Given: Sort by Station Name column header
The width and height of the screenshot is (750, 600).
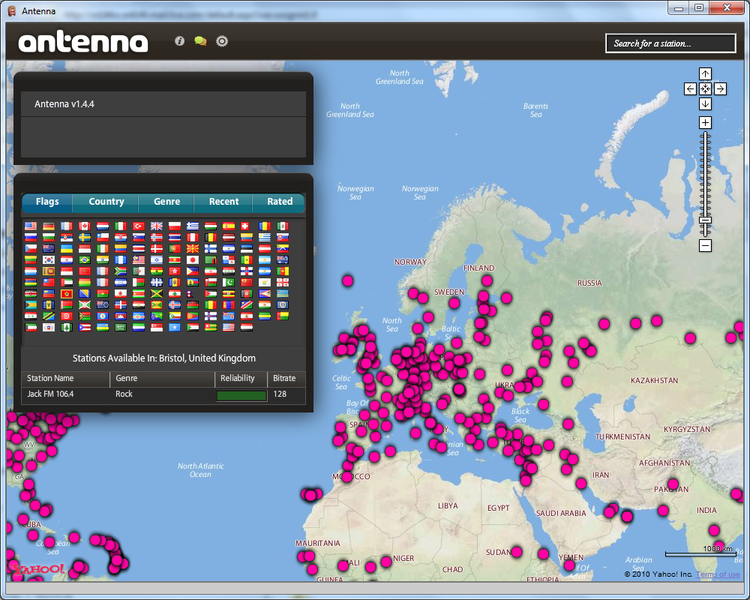Looking at the screenshot, I should (66, 378).
